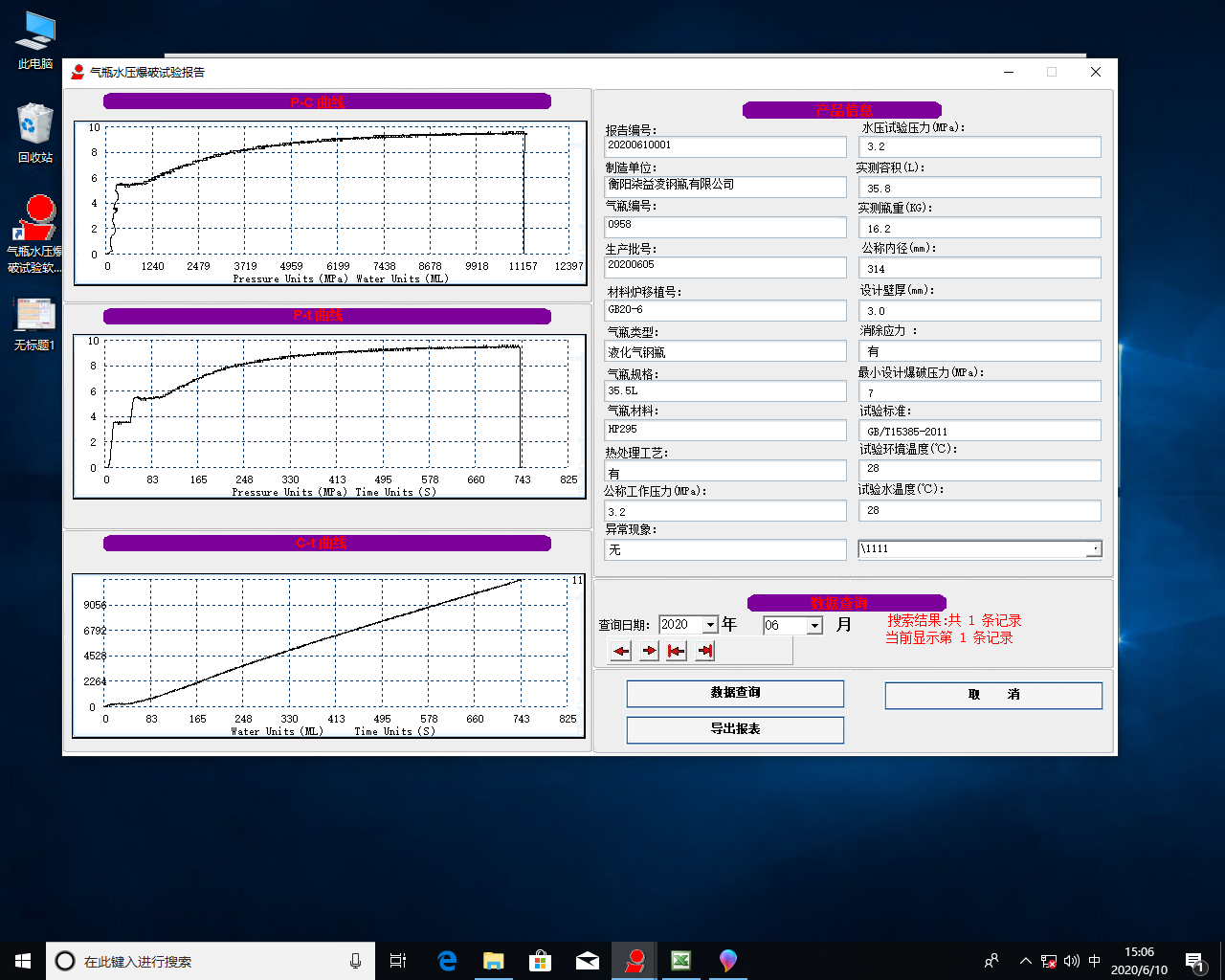Click 水压试验压力 field 3.2

point(980,146)
